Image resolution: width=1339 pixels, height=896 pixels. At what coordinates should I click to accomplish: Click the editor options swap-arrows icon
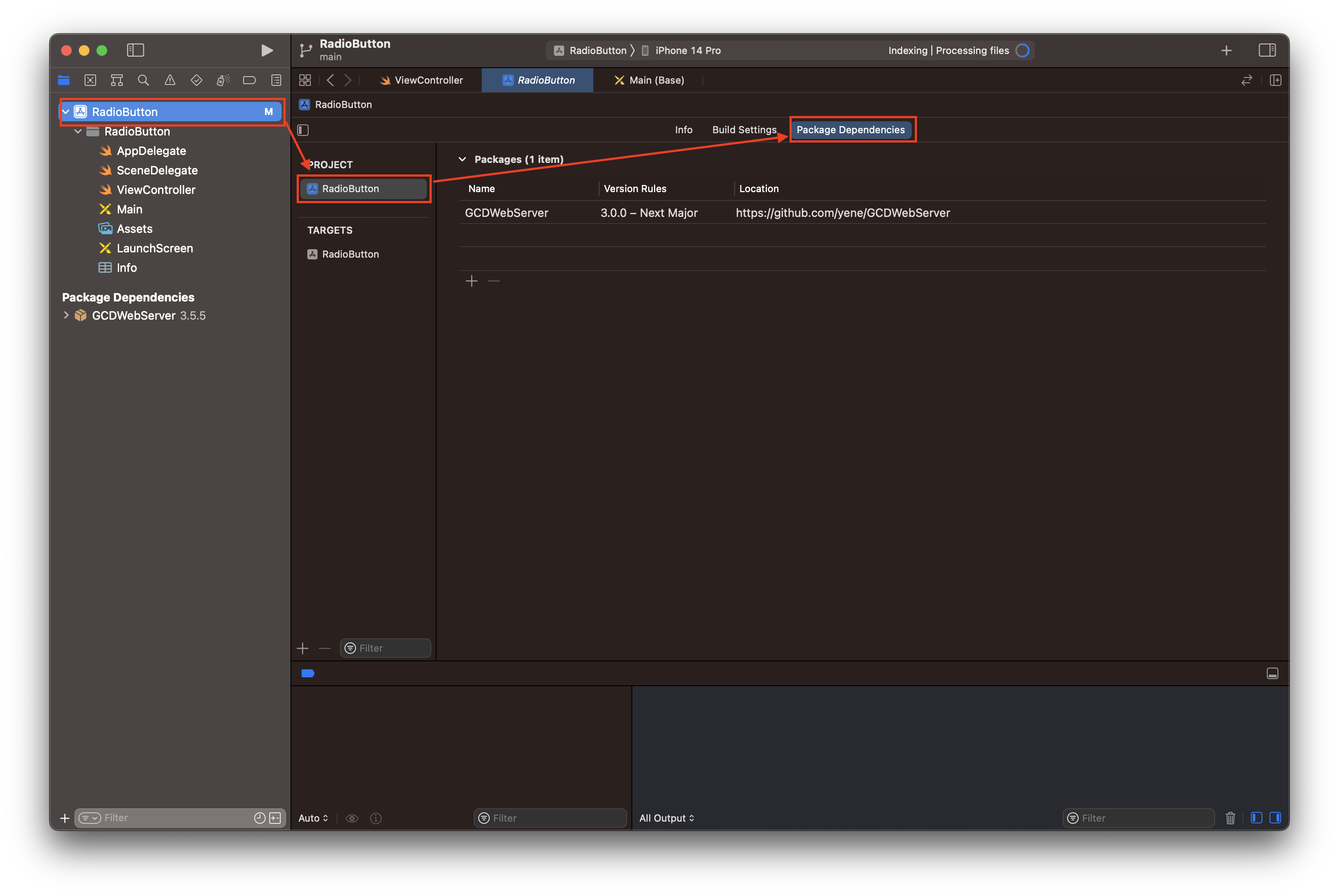point(1246,80)
